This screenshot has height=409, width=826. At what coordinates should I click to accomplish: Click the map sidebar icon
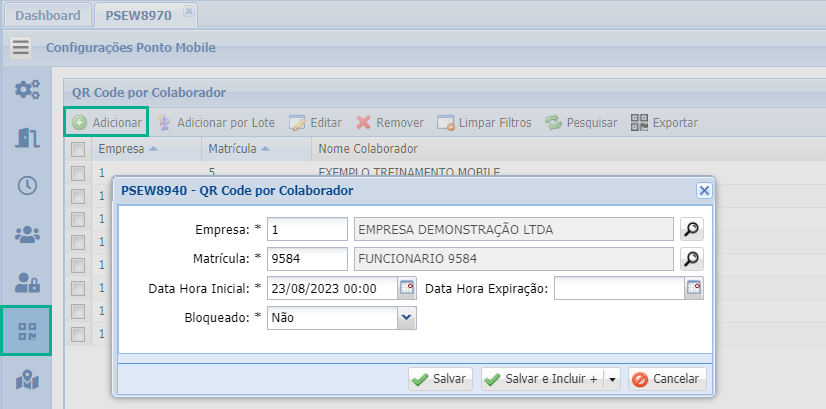[27, 380]
